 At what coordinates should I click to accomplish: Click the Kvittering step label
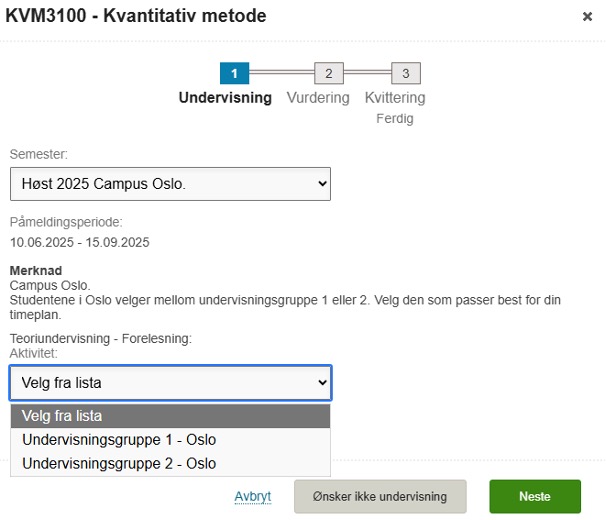395,98
